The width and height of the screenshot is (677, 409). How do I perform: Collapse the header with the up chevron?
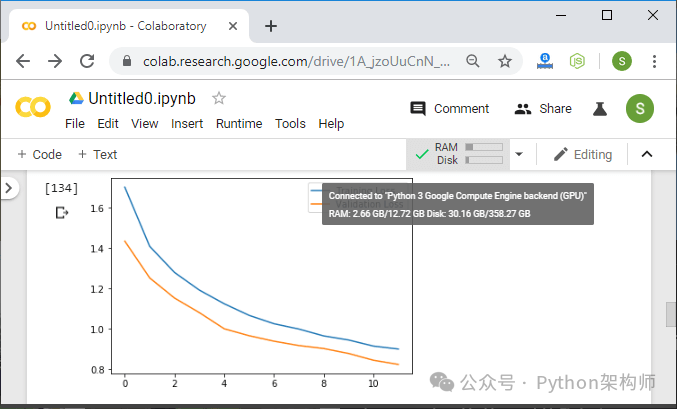coord(647,154)
